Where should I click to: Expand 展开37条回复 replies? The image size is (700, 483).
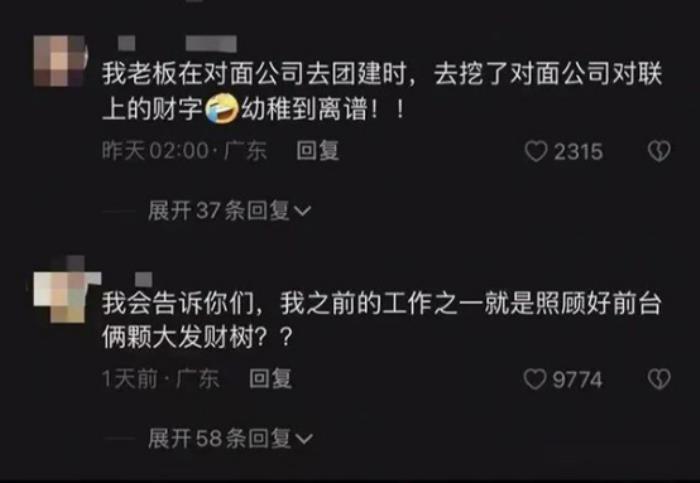point(229,211)
